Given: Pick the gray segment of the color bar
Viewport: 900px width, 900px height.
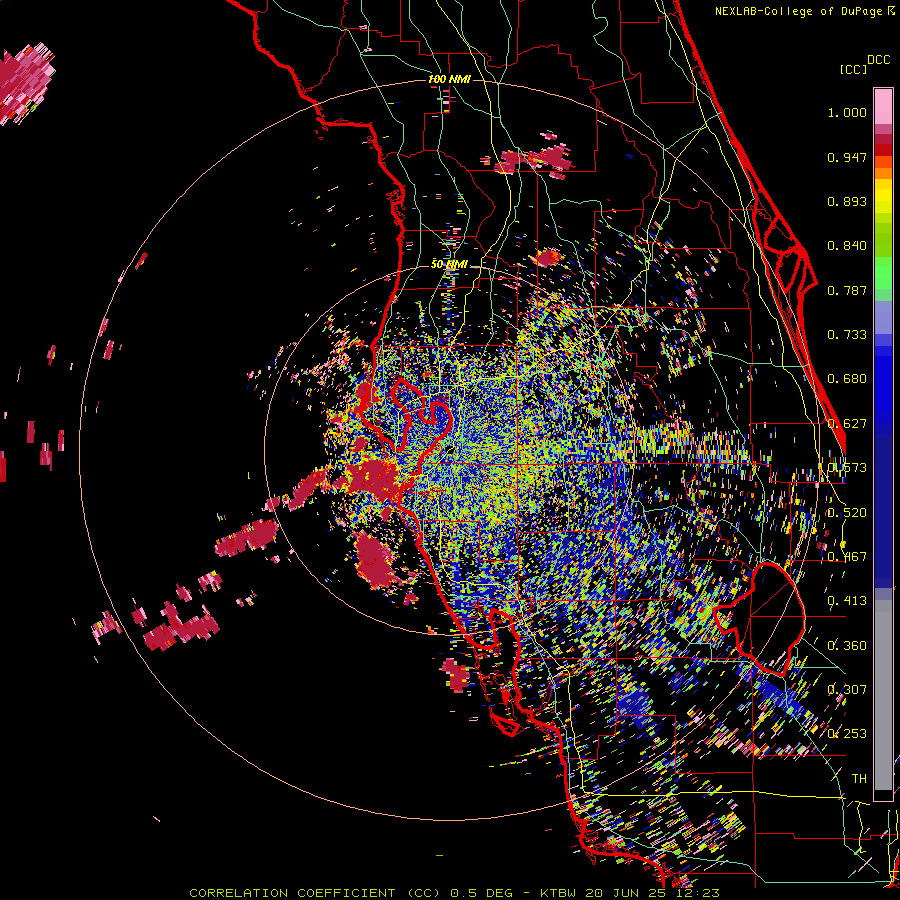Looking at the screenshot, I should pyautogui.click(x=883, y=695).
